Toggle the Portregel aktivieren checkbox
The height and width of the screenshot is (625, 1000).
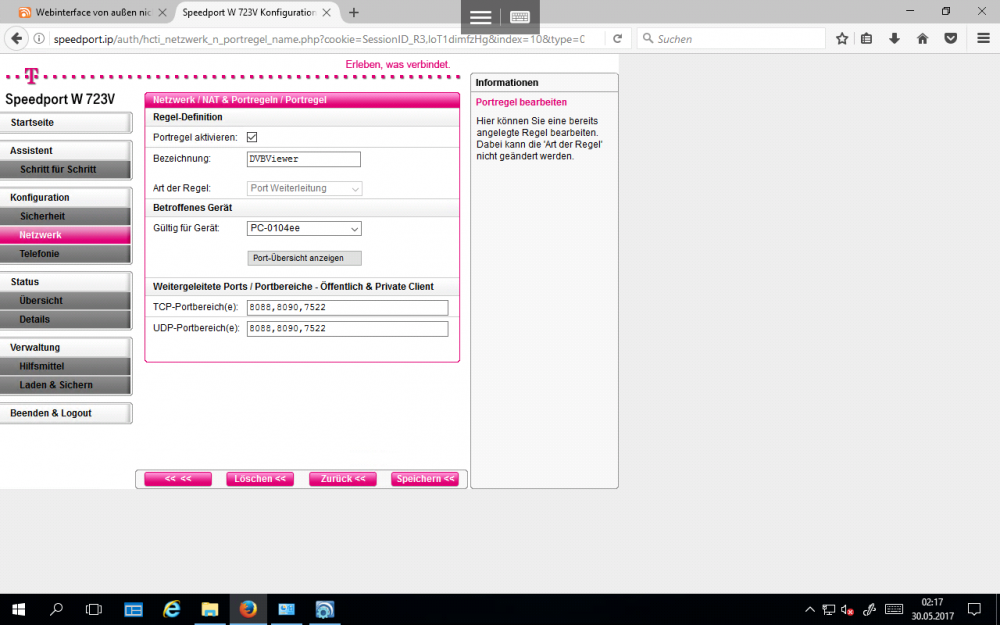click(252, 137)
